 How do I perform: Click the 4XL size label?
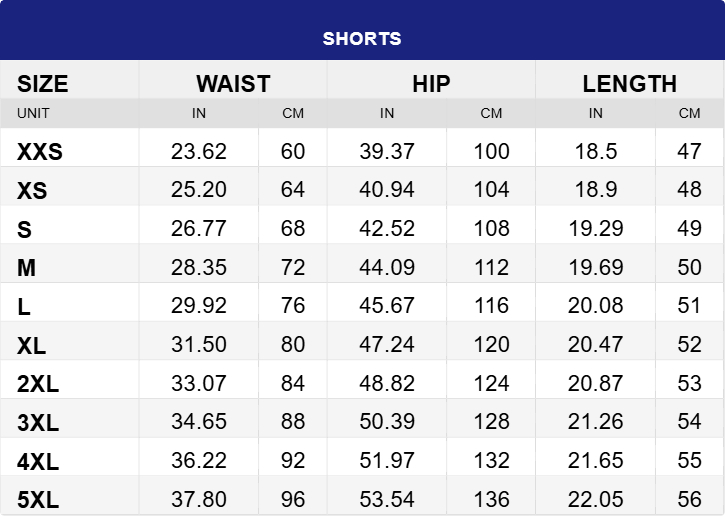[x=38, y=461]
